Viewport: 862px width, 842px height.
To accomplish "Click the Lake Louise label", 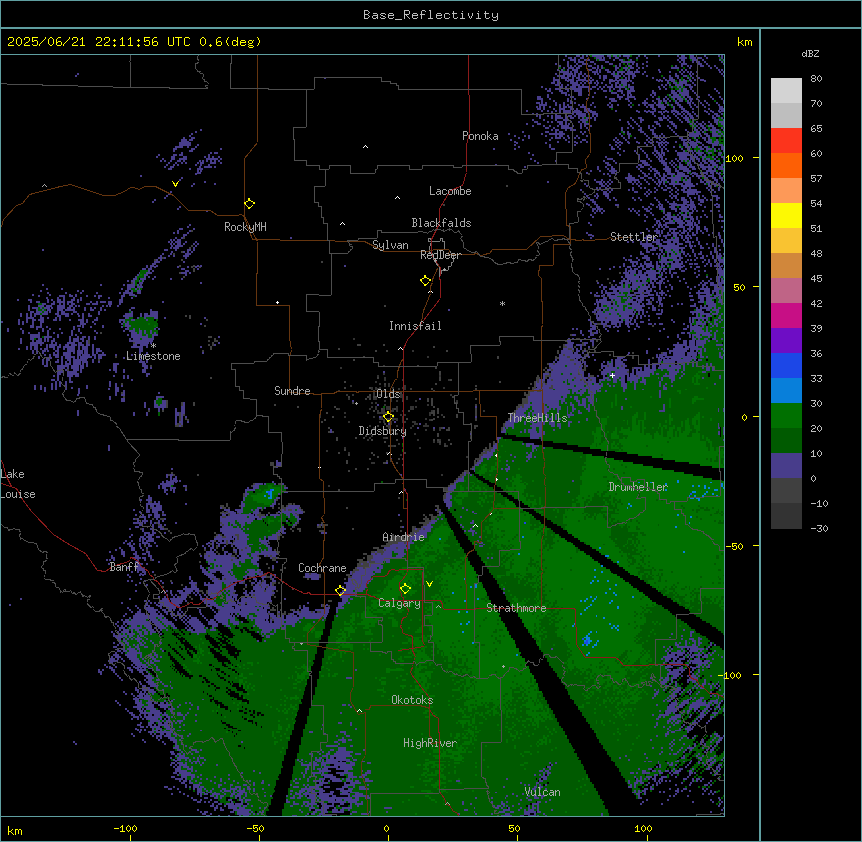I will pos(18,484).
